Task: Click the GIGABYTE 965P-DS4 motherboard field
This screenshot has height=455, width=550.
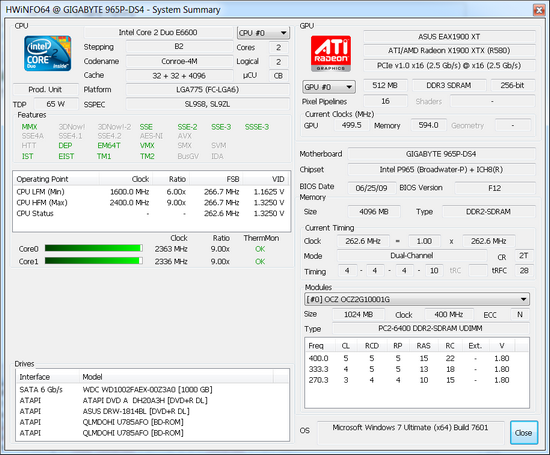Action: (441, 154)
